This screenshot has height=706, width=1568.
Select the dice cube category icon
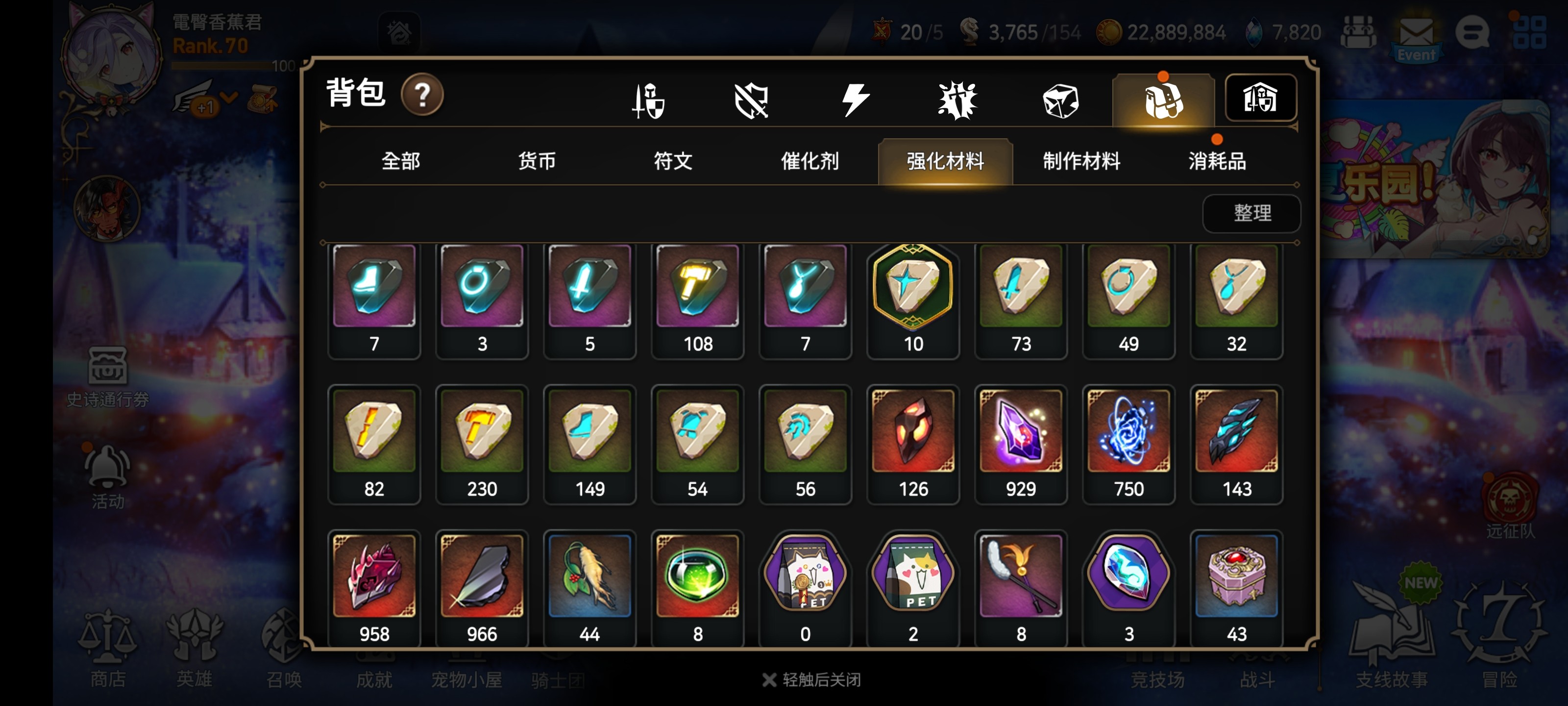click(1060, 101)
